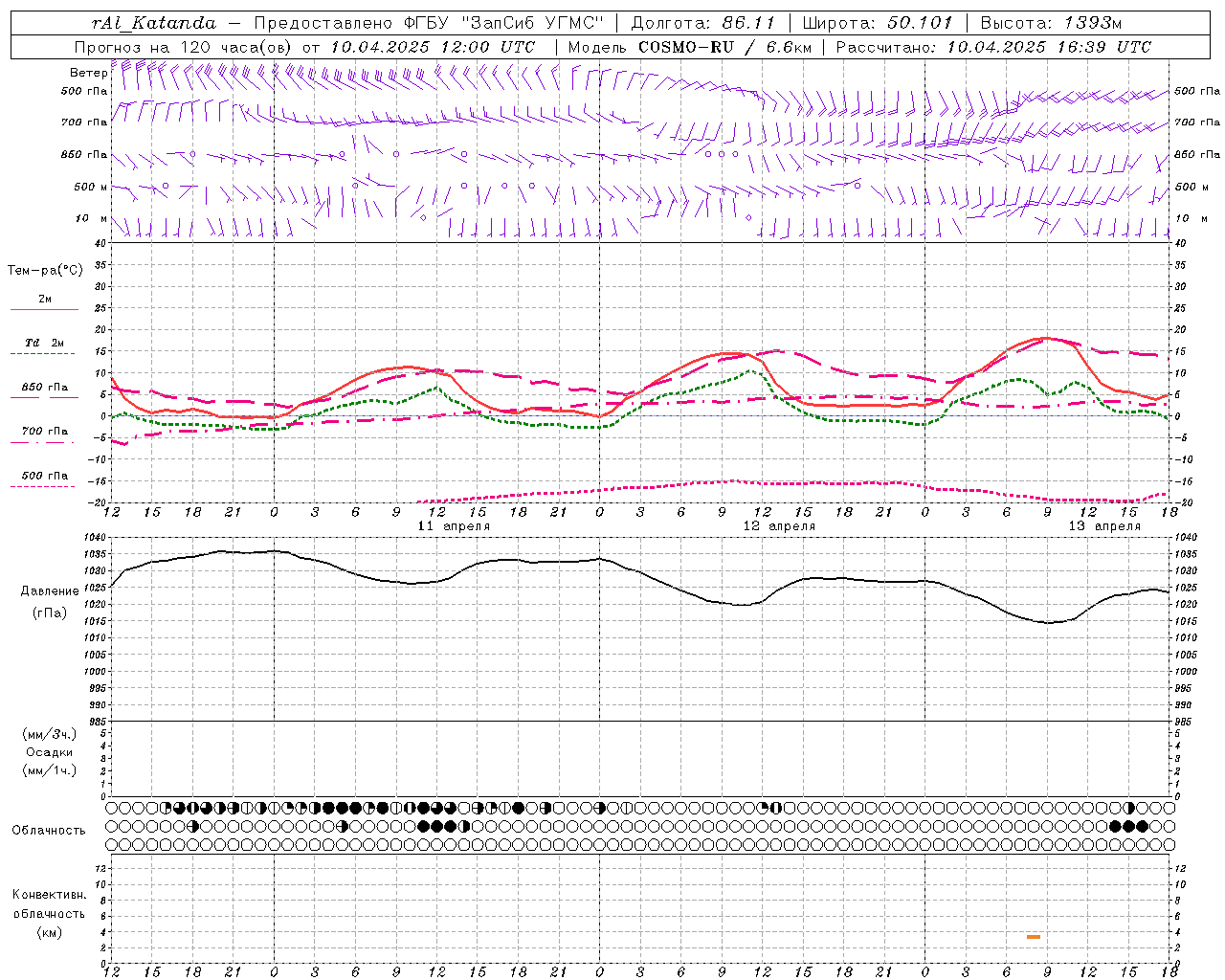The image size is (1225, 980).
Task: Click the Конвективн. облачность label
Action: pyautogui.click(x=49, y=904)
